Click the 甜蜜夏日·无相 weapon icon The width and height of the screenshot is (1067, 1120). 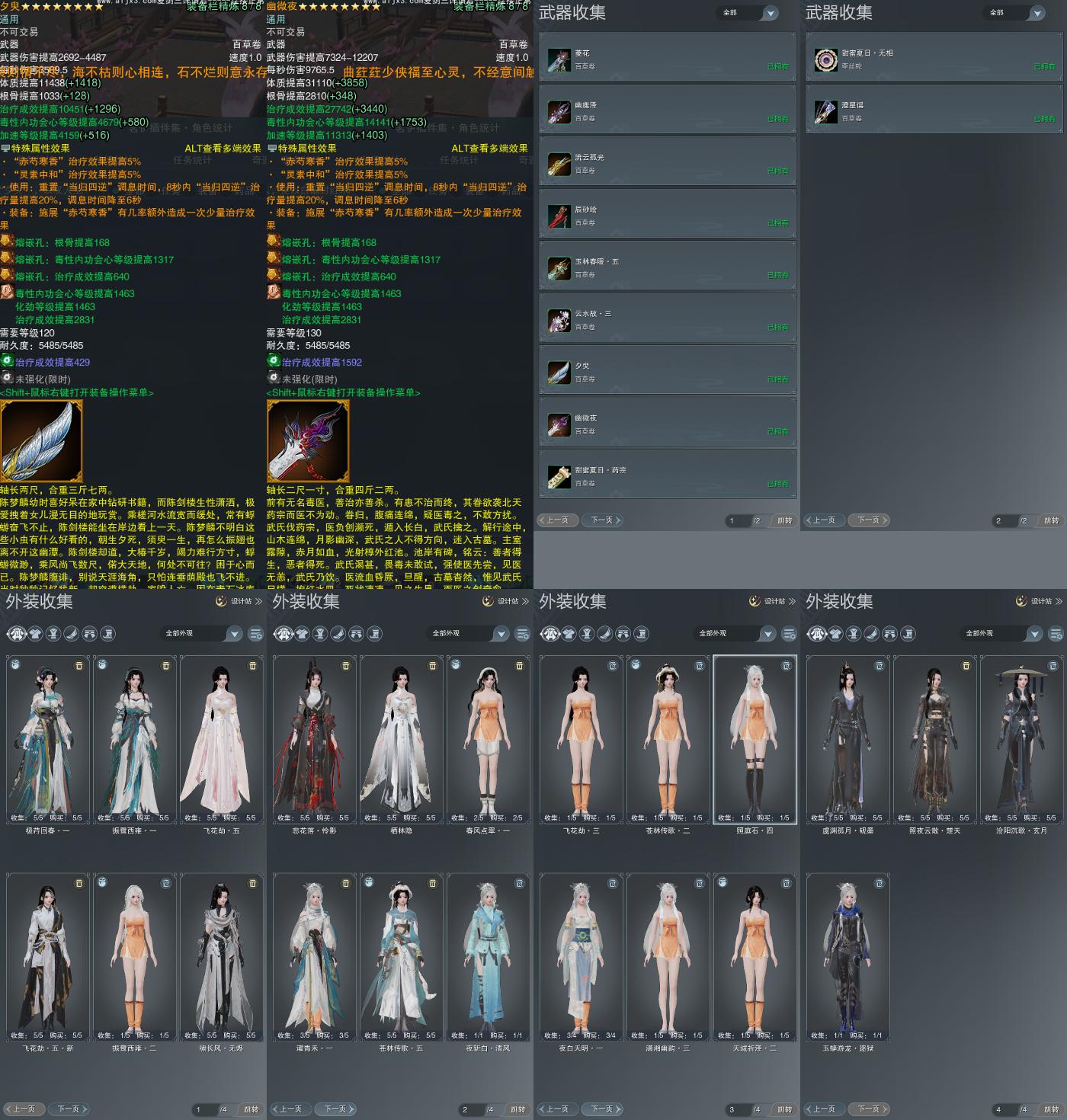click(825, 59)
